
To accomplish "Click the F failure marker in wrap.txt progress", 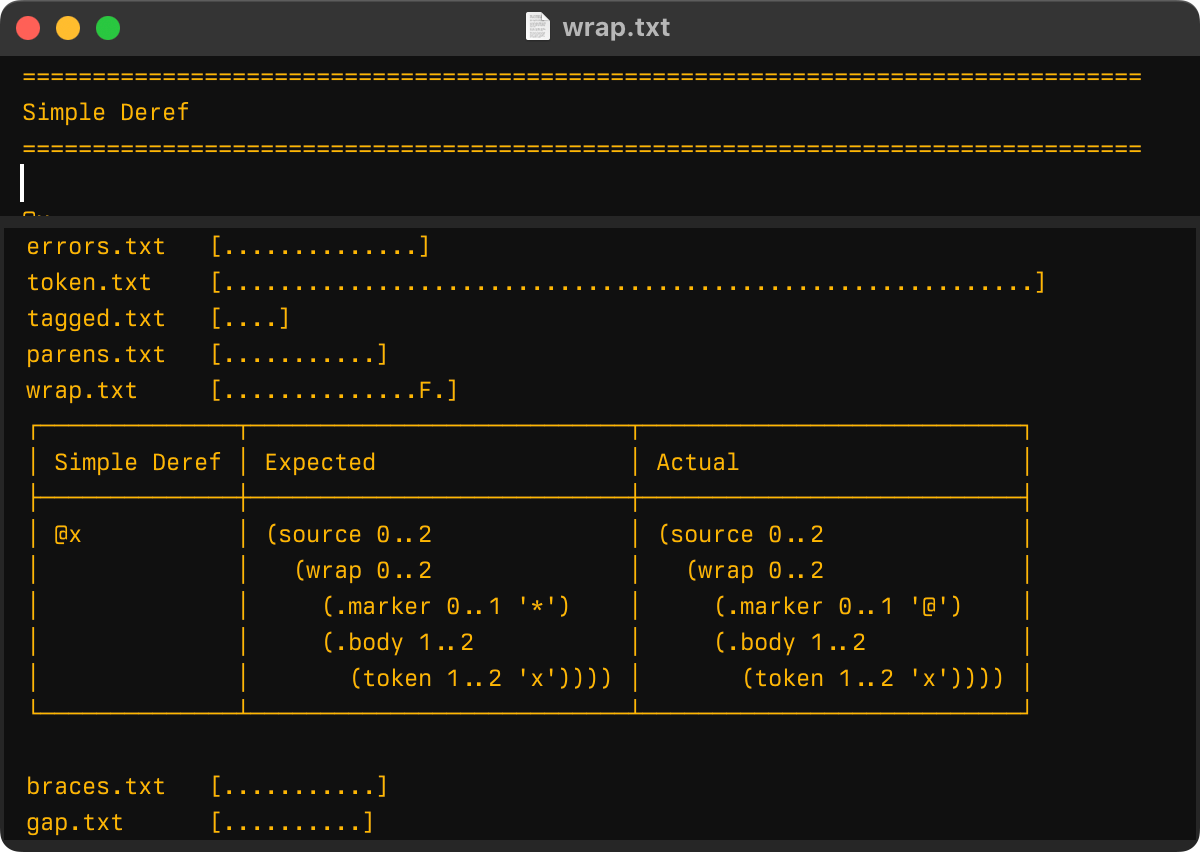I will (x=425, y=391).
